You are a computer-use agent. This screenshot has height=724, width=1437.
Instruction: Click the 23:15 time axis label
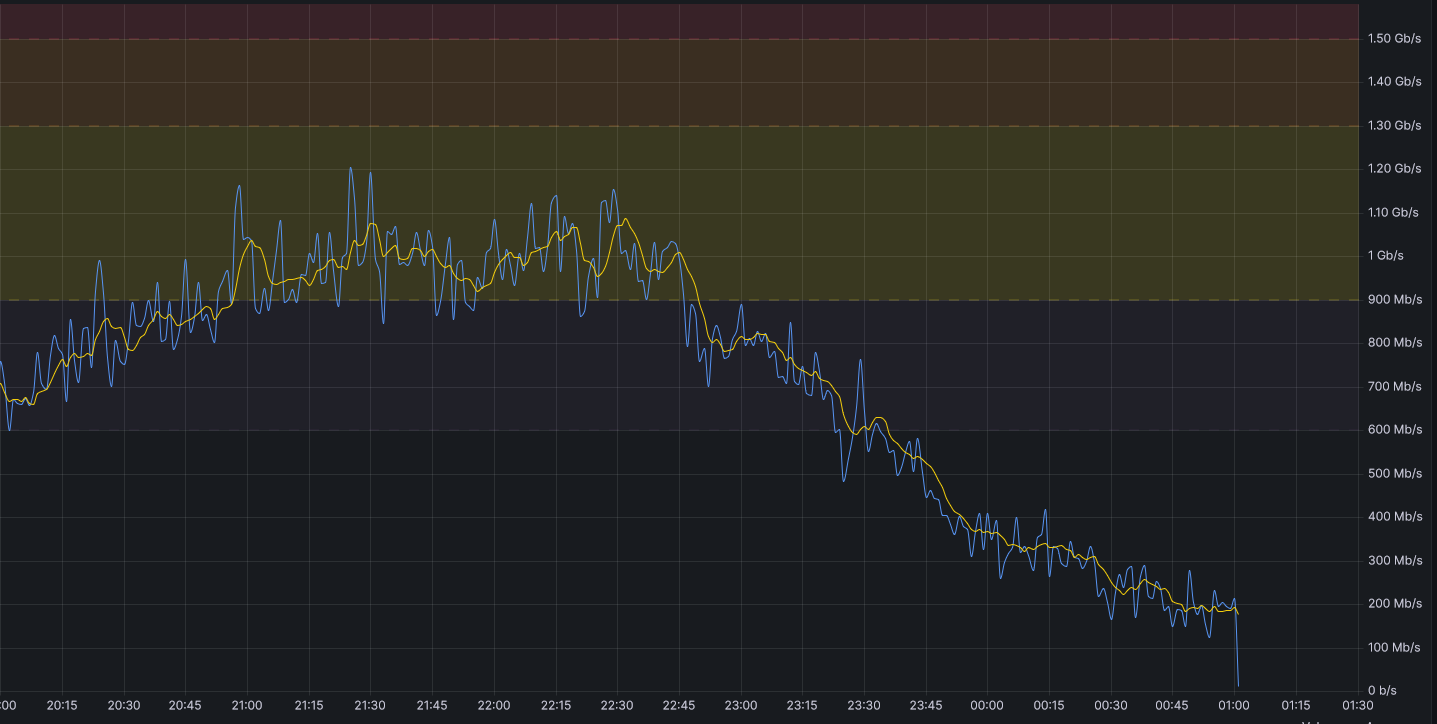coord(802,705)
